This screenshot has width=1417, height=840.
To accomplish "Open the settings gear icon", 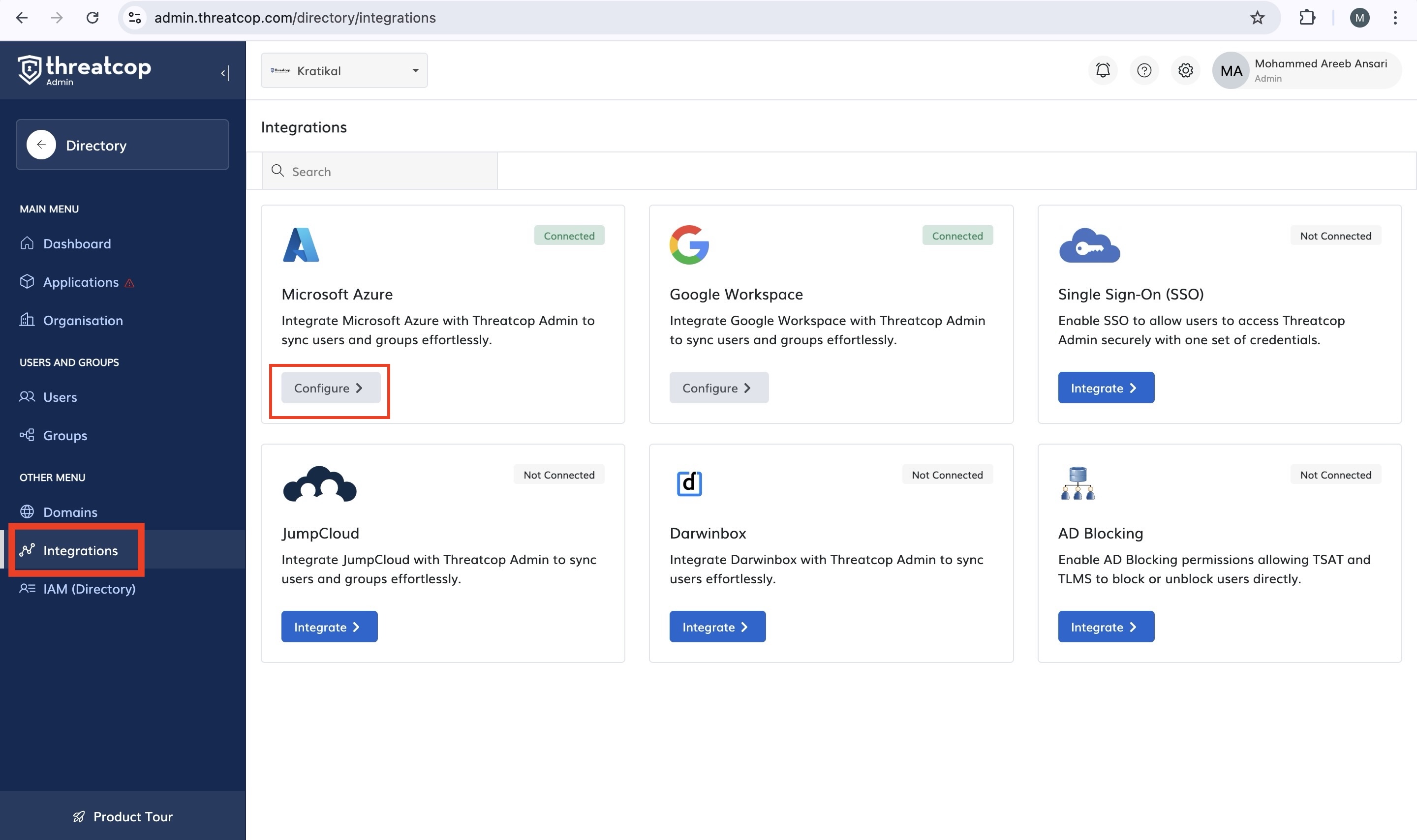I will pos(1185,70).
